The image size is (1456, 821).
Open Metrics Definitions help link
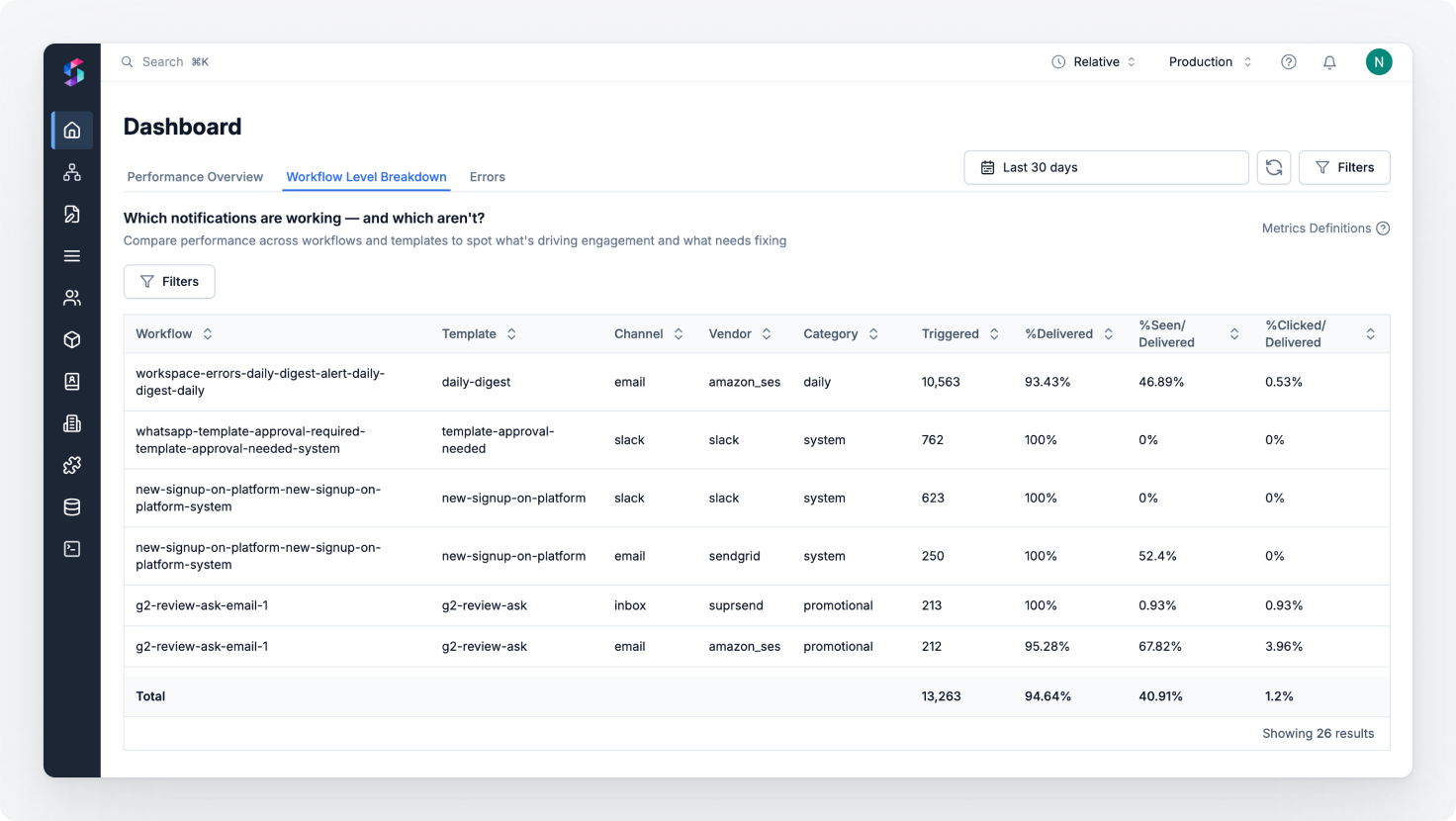[1325, 228]
